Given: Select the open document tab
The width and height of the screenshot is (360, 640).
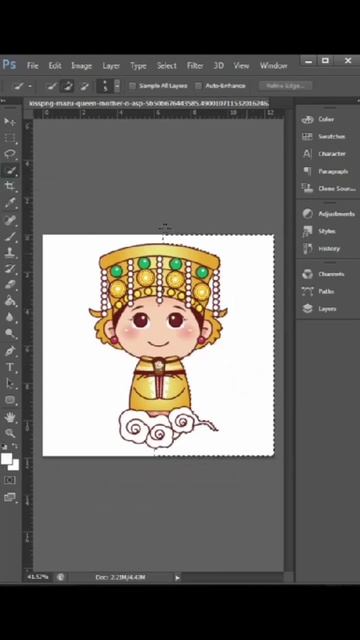Looking at the screenshot, I should click(148, 103).
